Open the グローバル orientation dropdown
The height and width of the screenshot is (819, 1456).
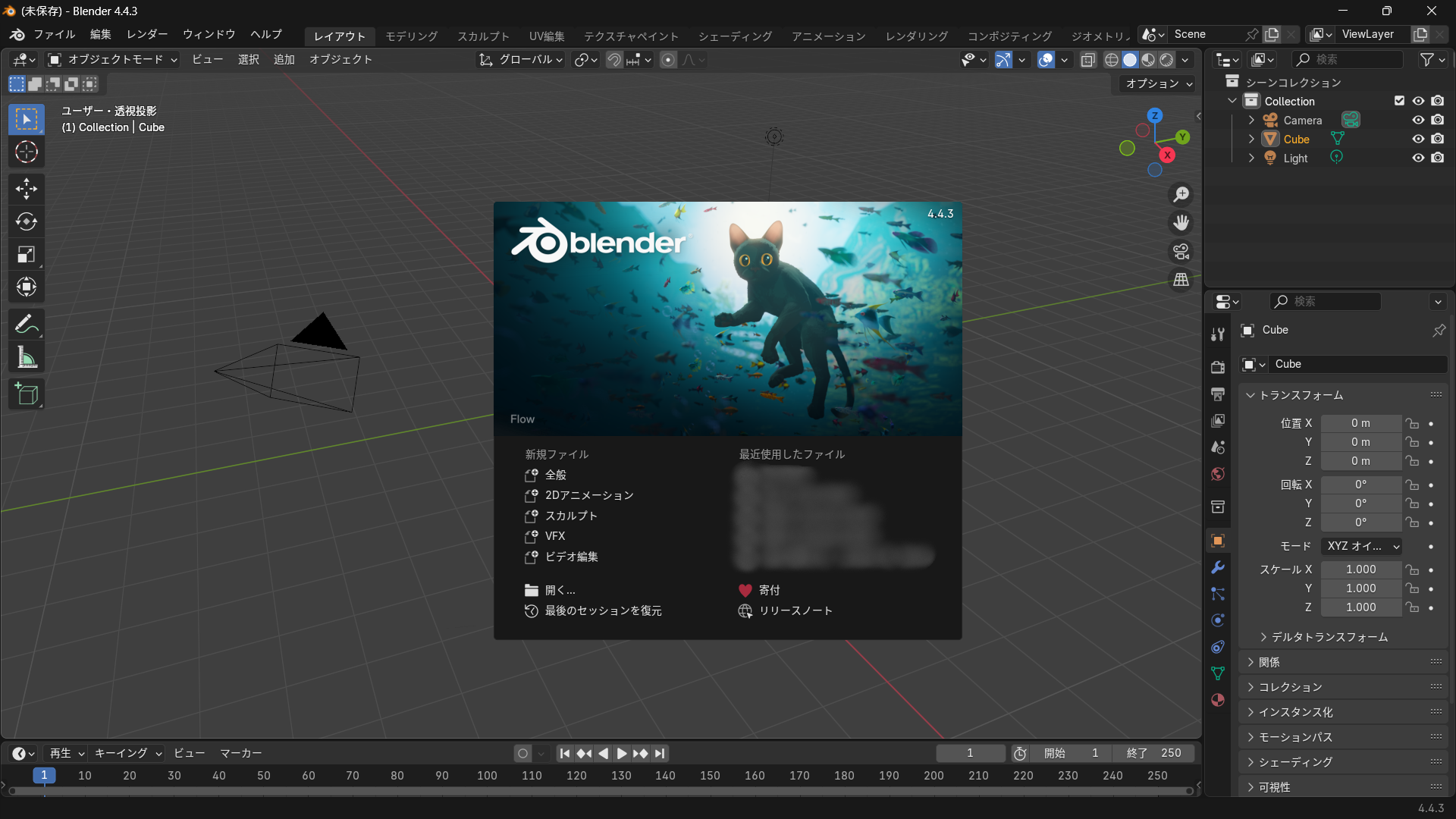point(521,60)
